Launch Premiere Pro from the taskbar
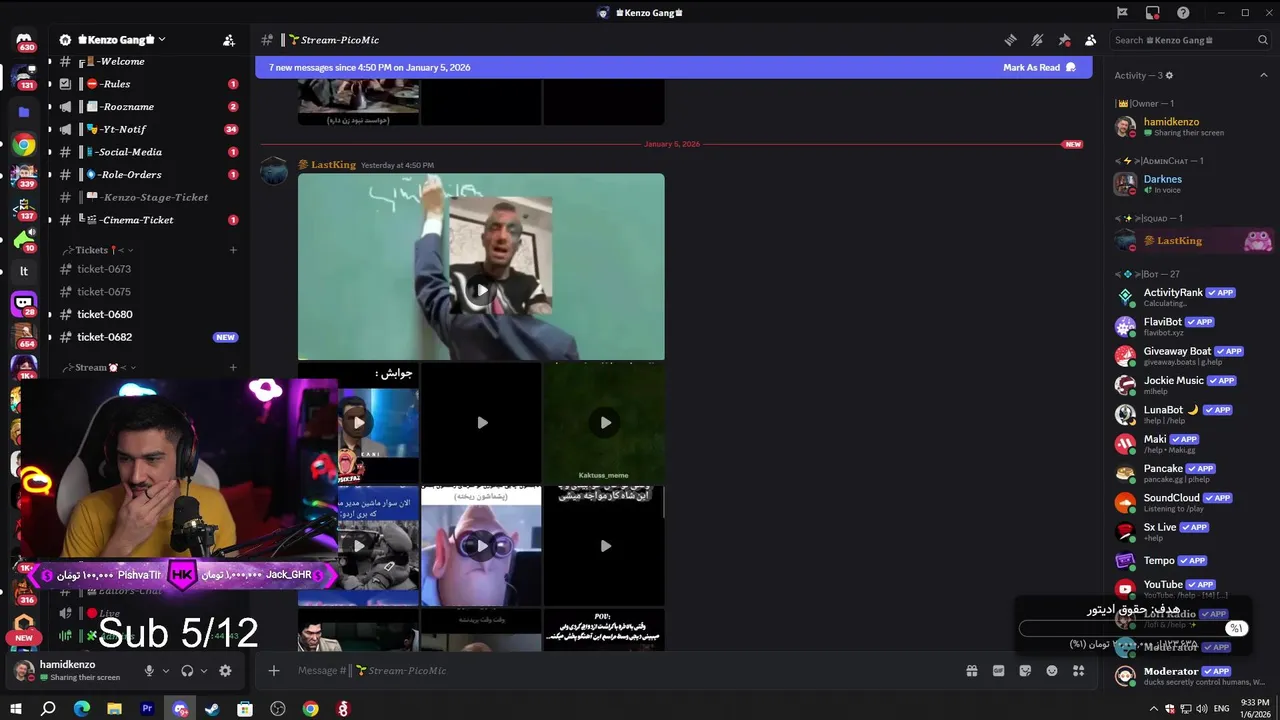Screen dimensions: 1280x720 pyautogui.click(x=147, y=709)
